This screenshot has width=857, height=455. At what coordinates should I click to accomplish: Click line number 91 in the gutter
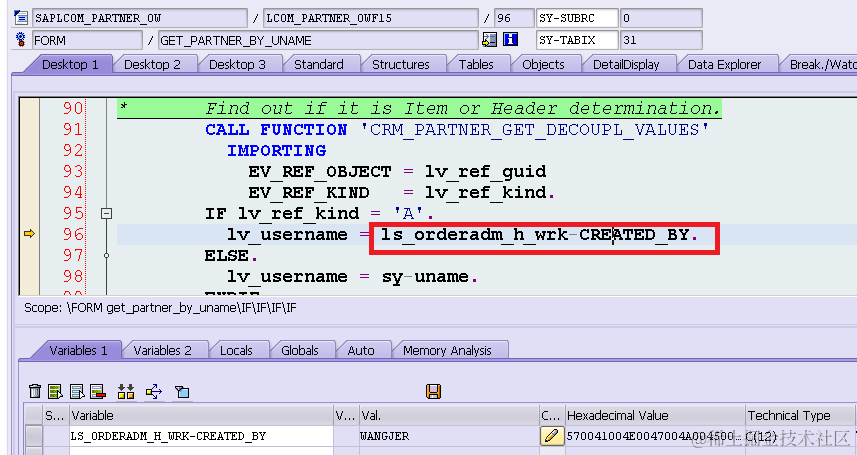click(x=73, y=129)
